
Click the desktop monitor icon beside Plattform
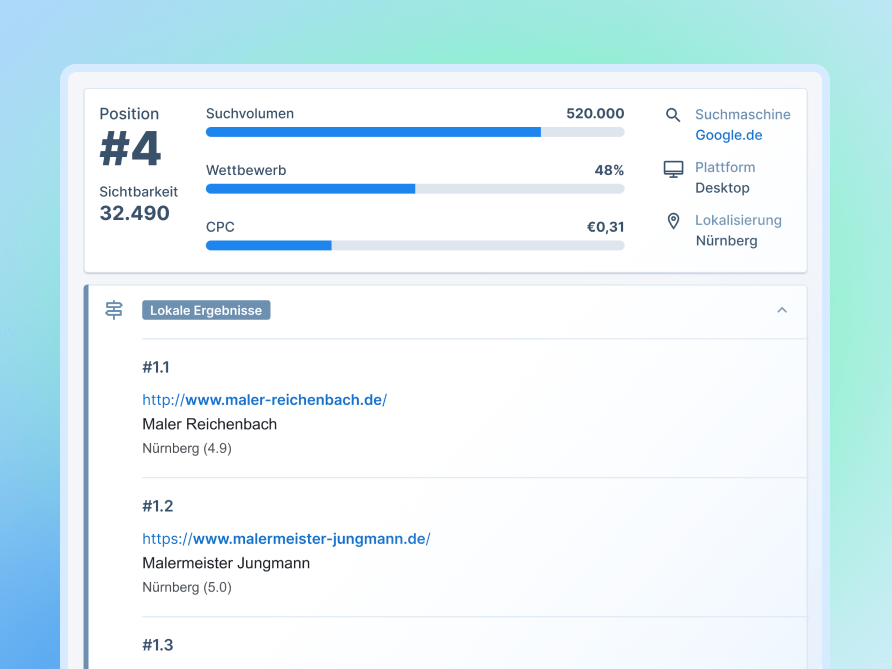coord(674,169)
